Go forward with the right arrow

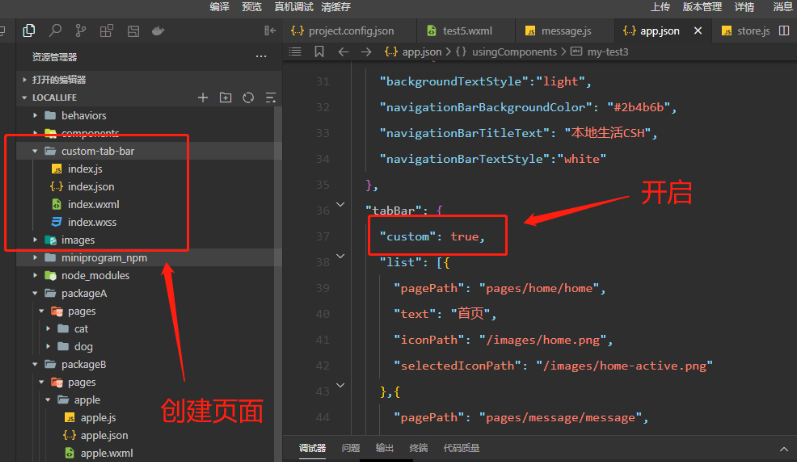pos(366,51)
